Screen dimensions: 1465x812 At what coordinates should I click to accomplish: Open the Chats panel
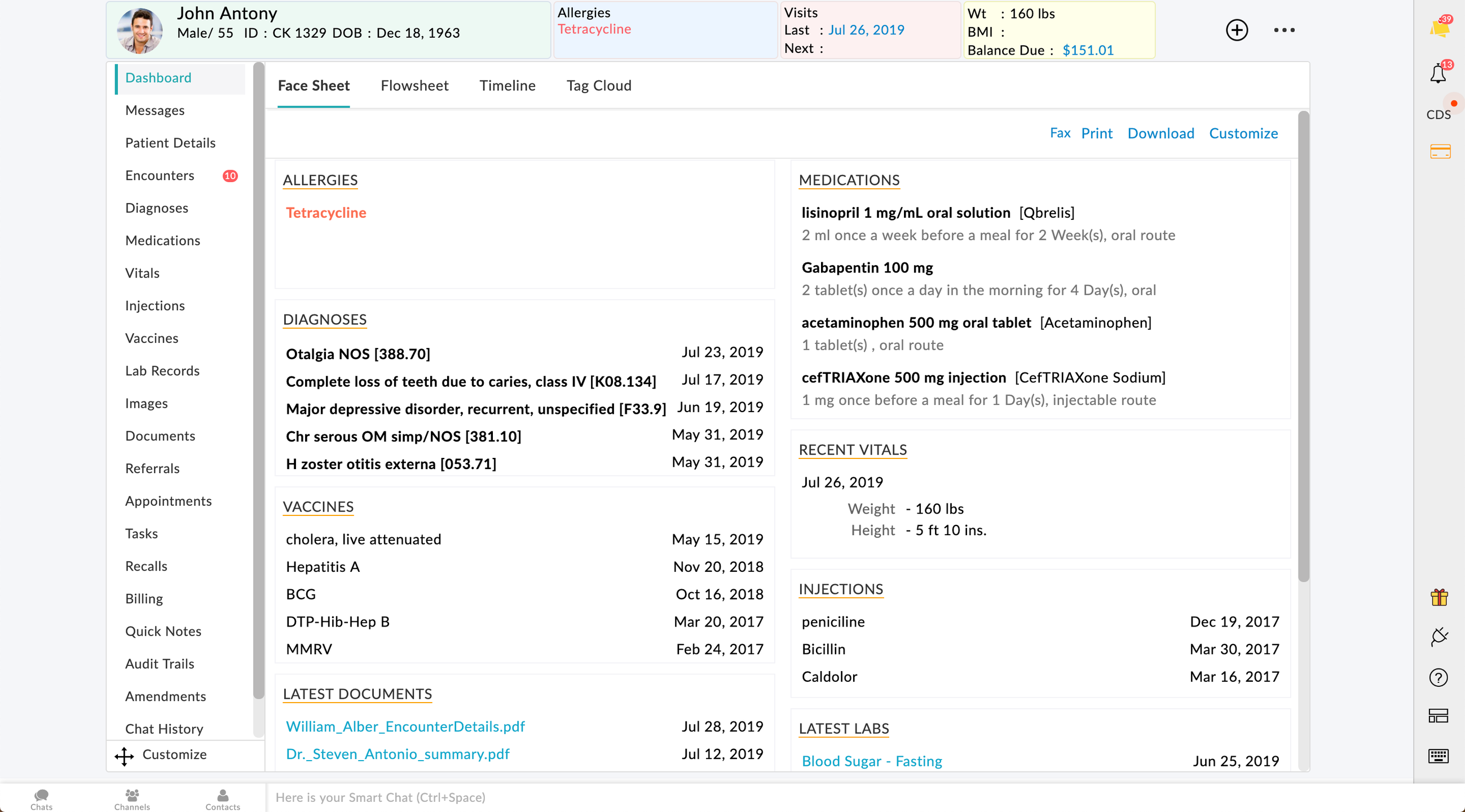click(41, 798)
